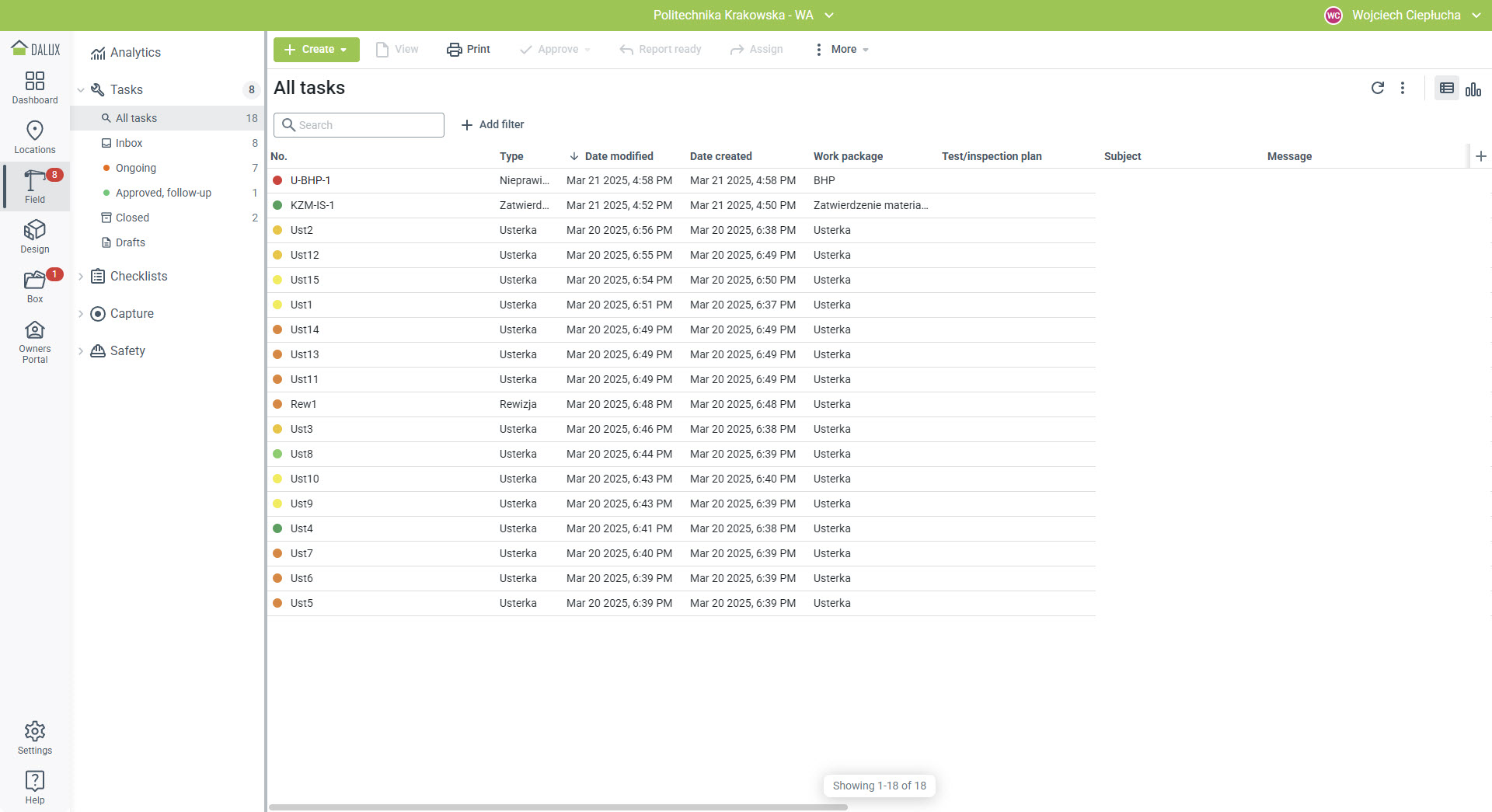Expand the Checklists tree section
1492x812 pixels.
pos(81,277)
